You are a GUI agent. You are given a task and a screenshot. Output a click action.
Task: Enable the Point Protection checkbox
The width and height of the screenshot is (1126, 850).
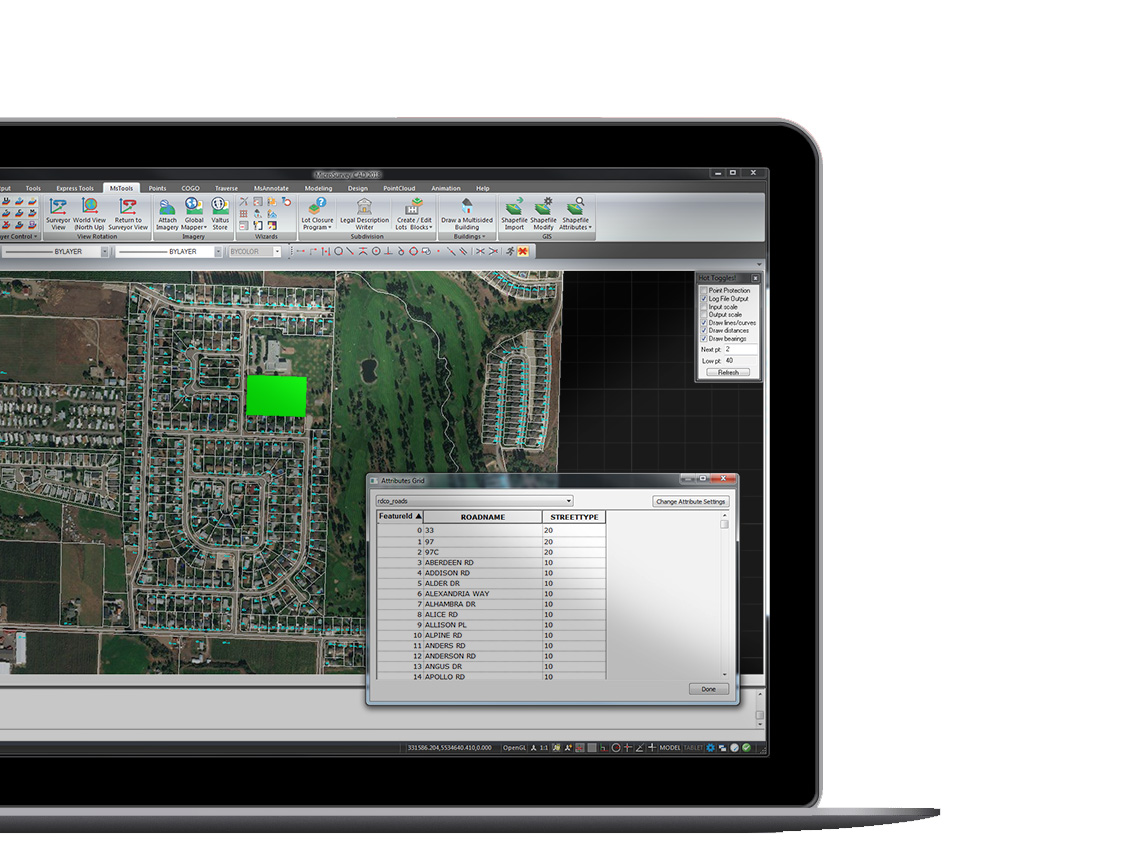coord(704,291)
